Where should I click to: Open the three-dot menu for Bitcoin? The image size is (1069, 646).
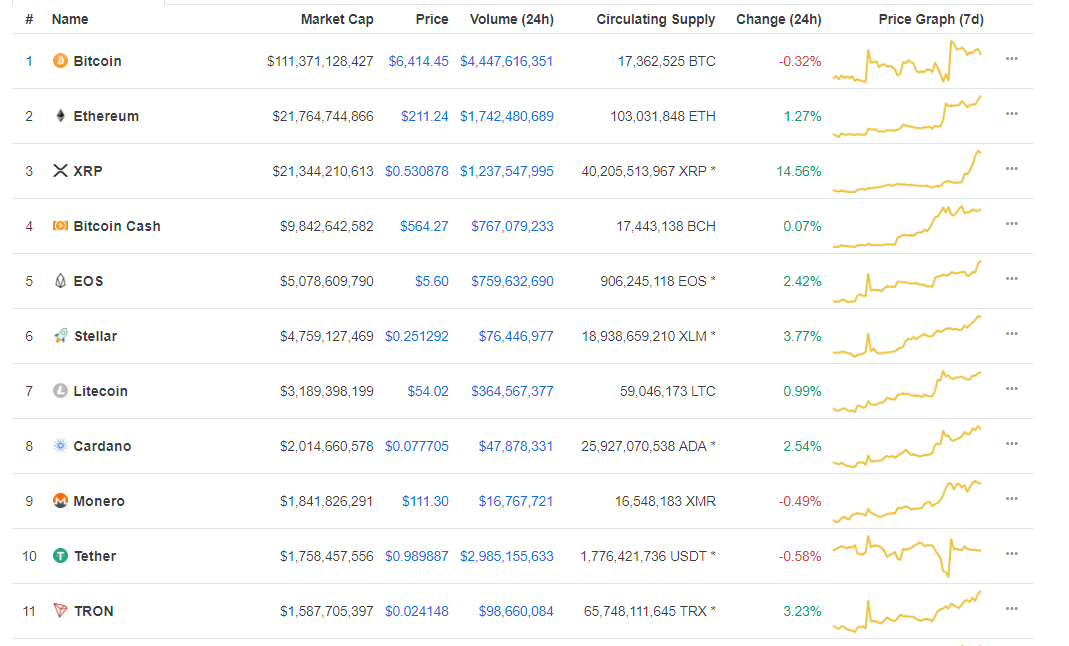[x=1012, y=59]
